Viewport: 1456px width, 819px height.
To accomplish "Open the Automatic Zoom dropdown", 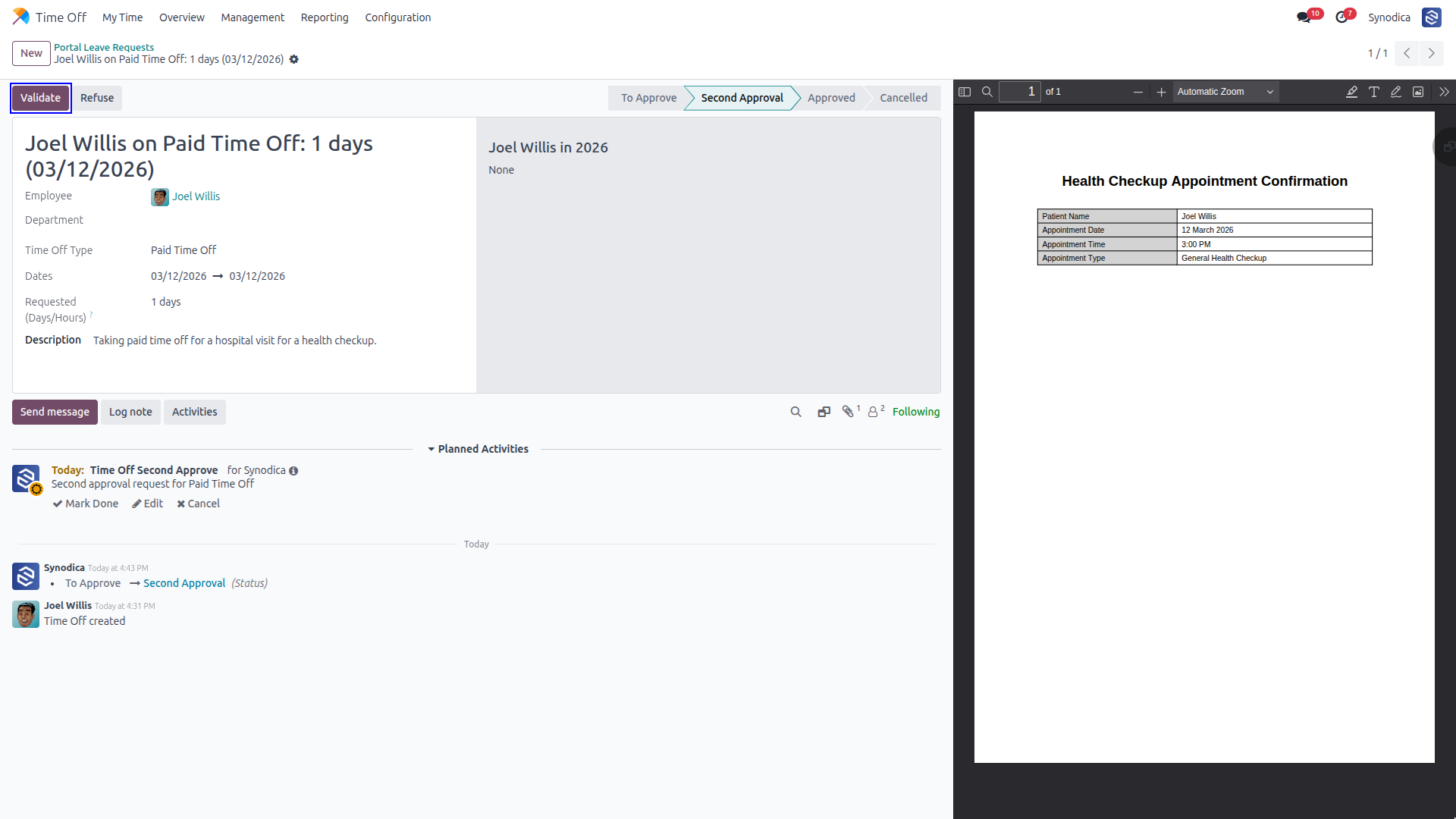I will pos(1225,92).
